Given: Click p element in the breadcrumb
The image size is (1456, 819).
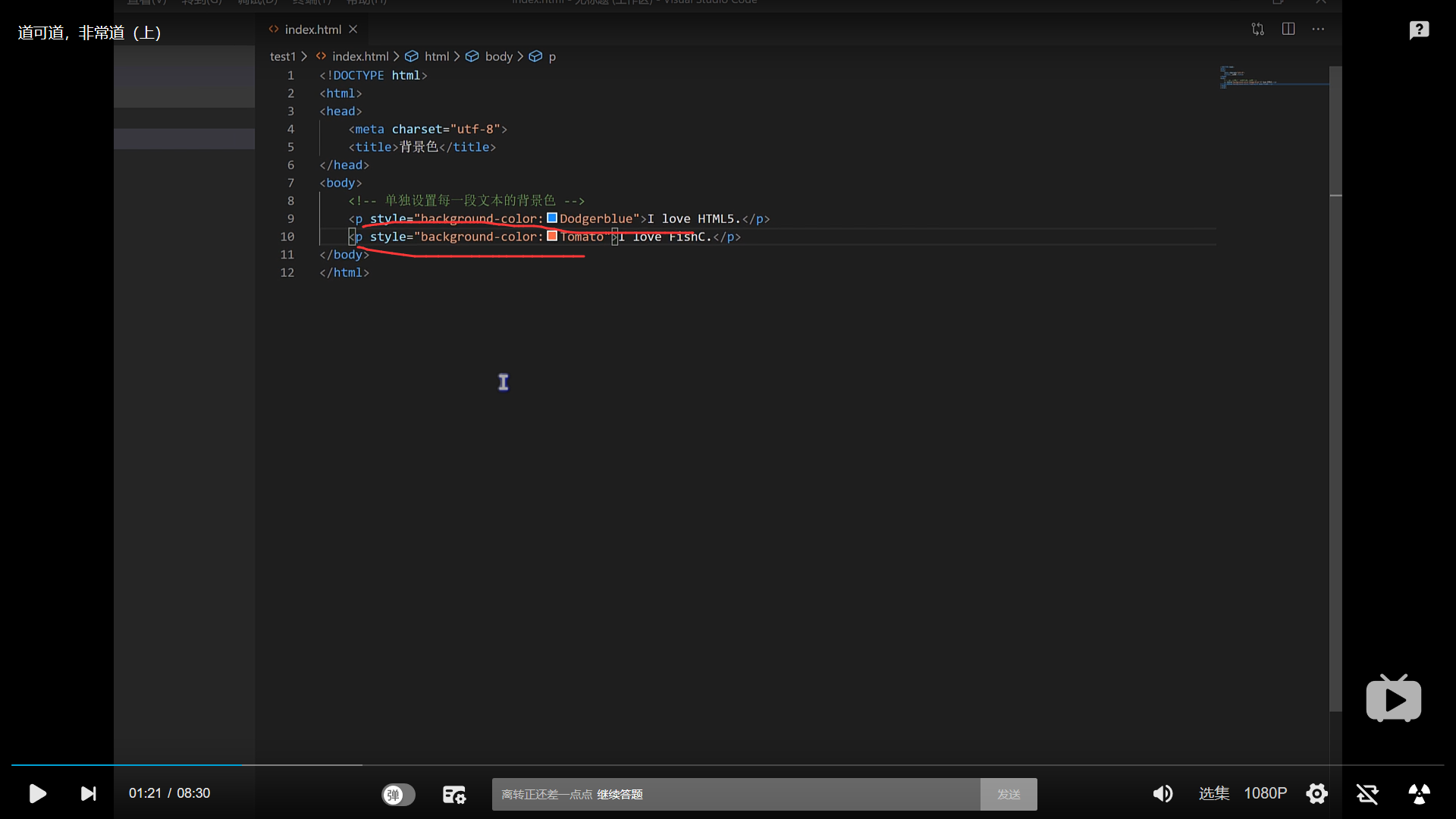Looking at the screenshot, I should [x=552, y=57].
